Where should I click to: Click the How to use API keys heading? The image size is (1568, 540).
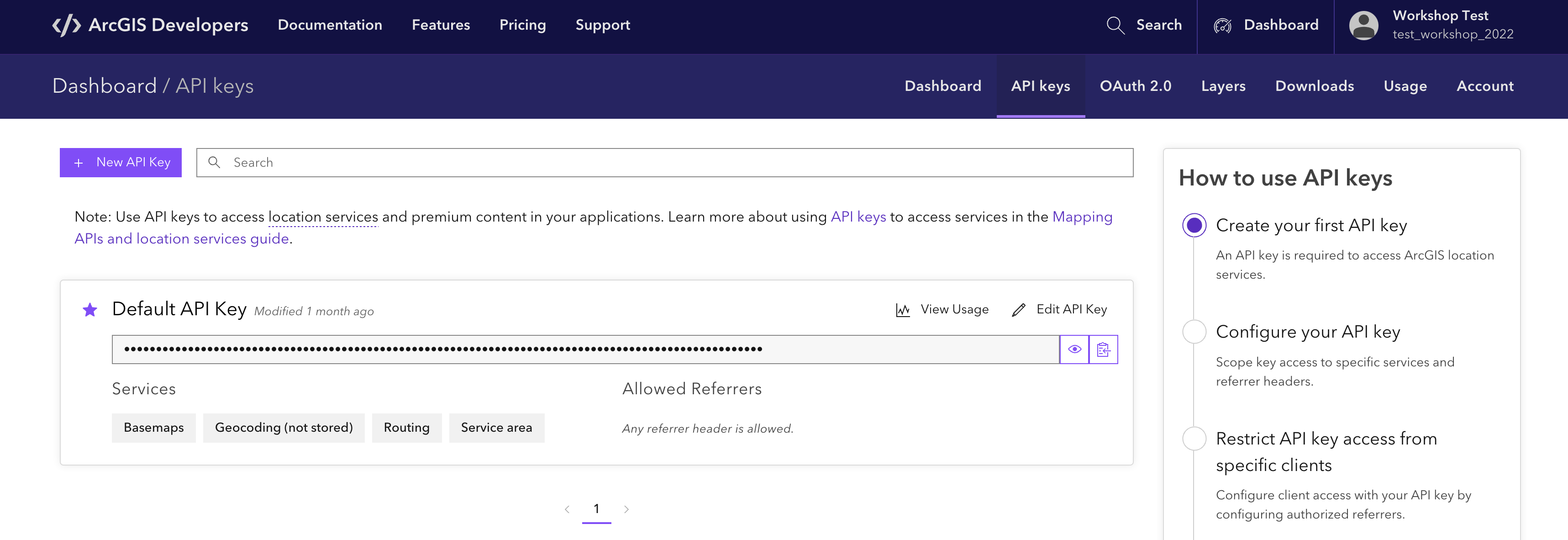click(1285, 178)
